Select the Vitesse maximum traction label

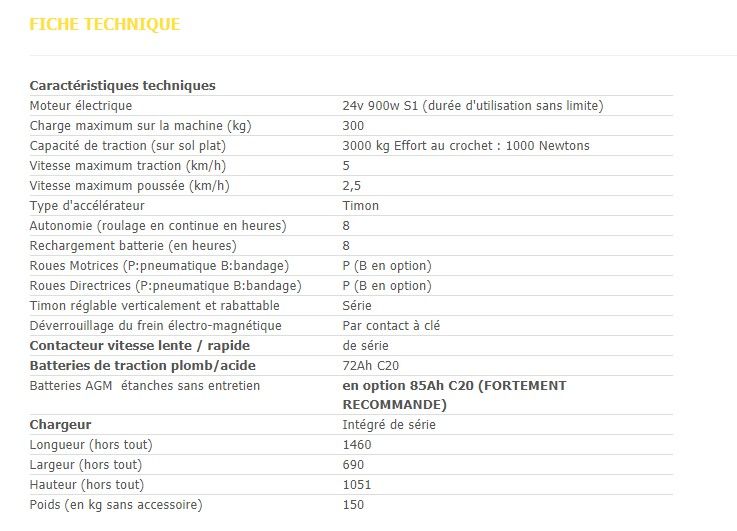tap(128, 165)
